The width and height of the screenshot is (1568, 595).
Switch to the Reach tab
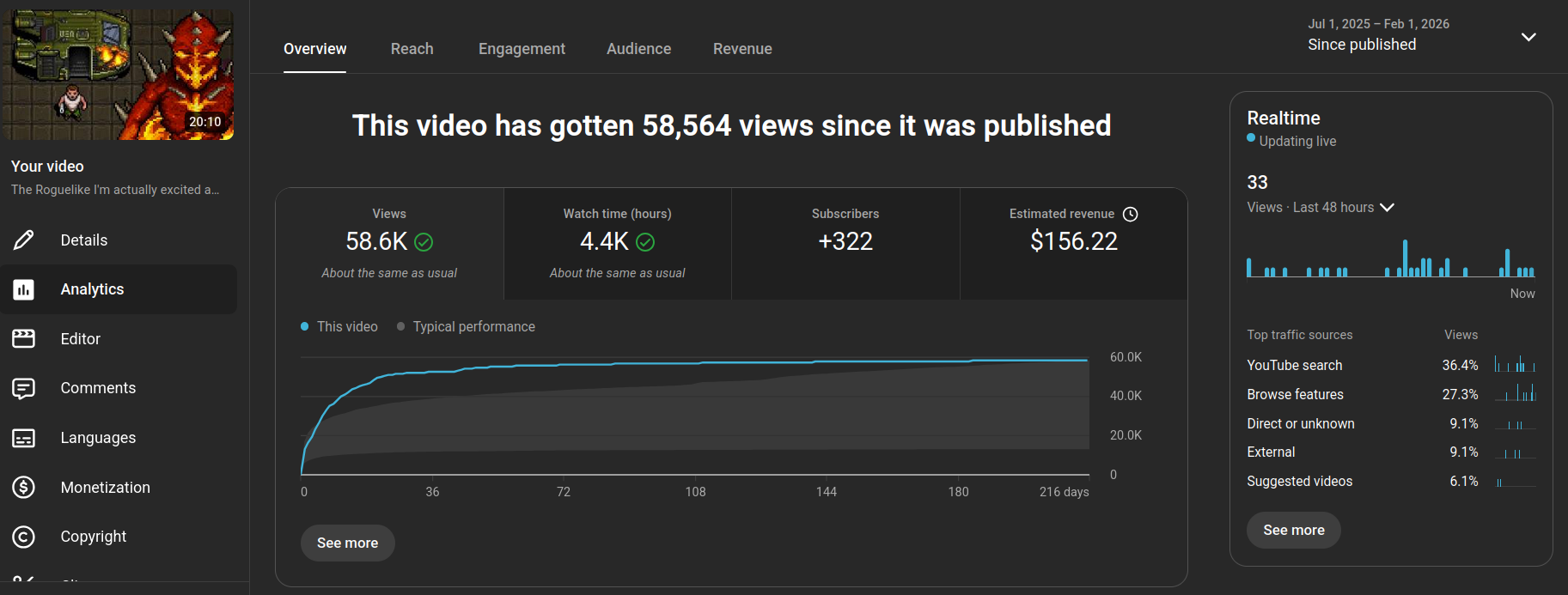tap(412, 49)
